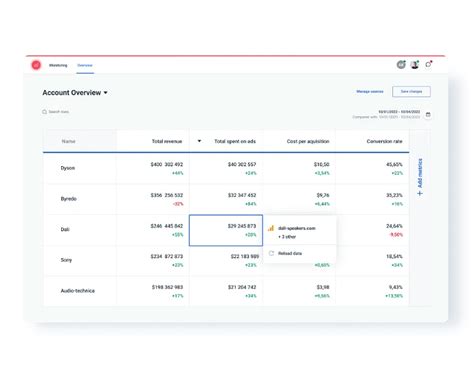The image size is (474, 377).
Task: Click highlighted Dali ad spend $29 245 873
Action: pyautogui.click(x=242, y=226)
